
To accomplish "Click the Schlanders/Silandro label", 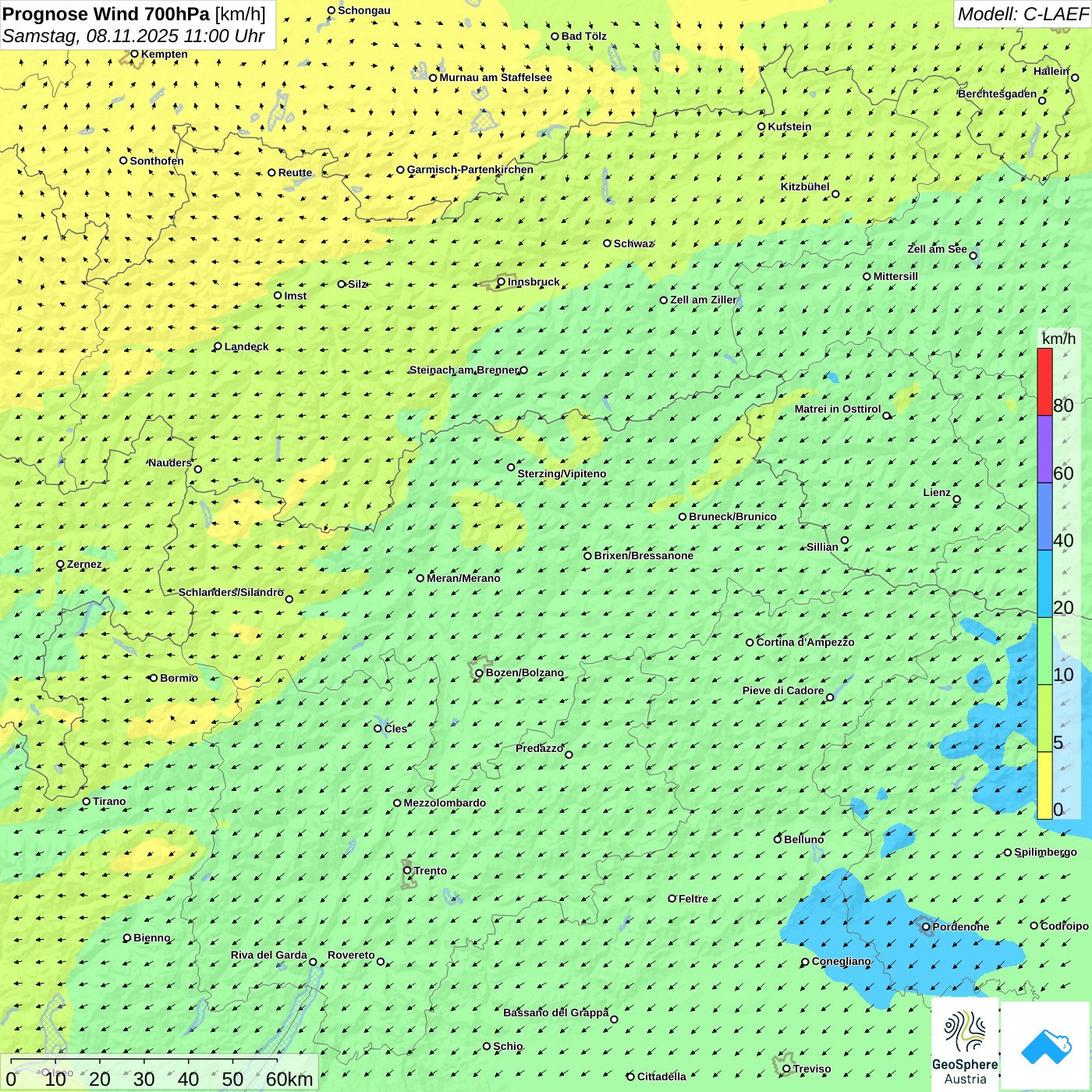I will pos(231,592).
